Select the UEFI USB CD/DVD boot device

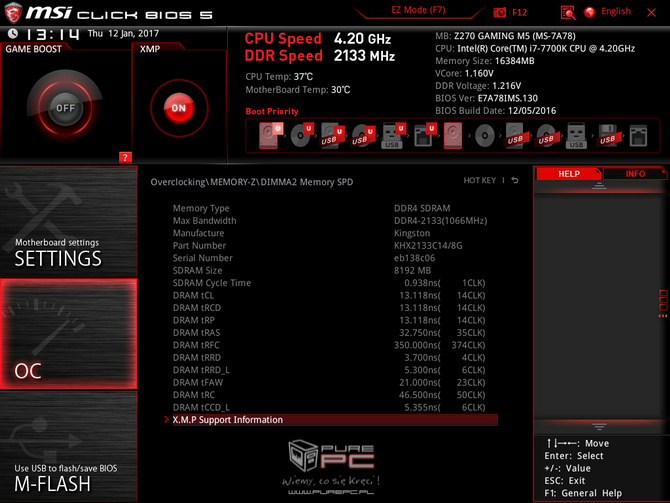pos(363,135)
